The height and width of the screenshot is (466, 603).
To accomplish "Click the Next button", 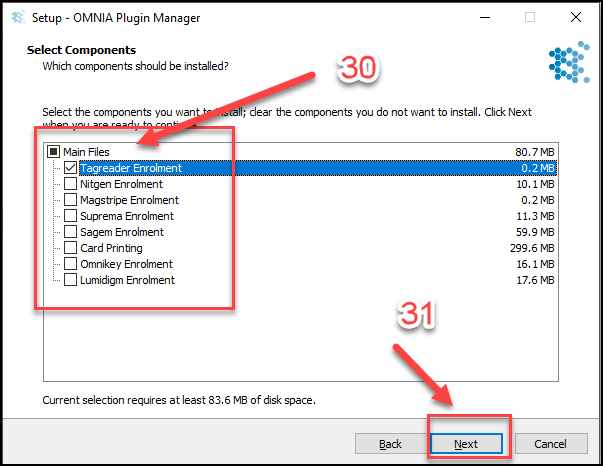I will point(466,444).
